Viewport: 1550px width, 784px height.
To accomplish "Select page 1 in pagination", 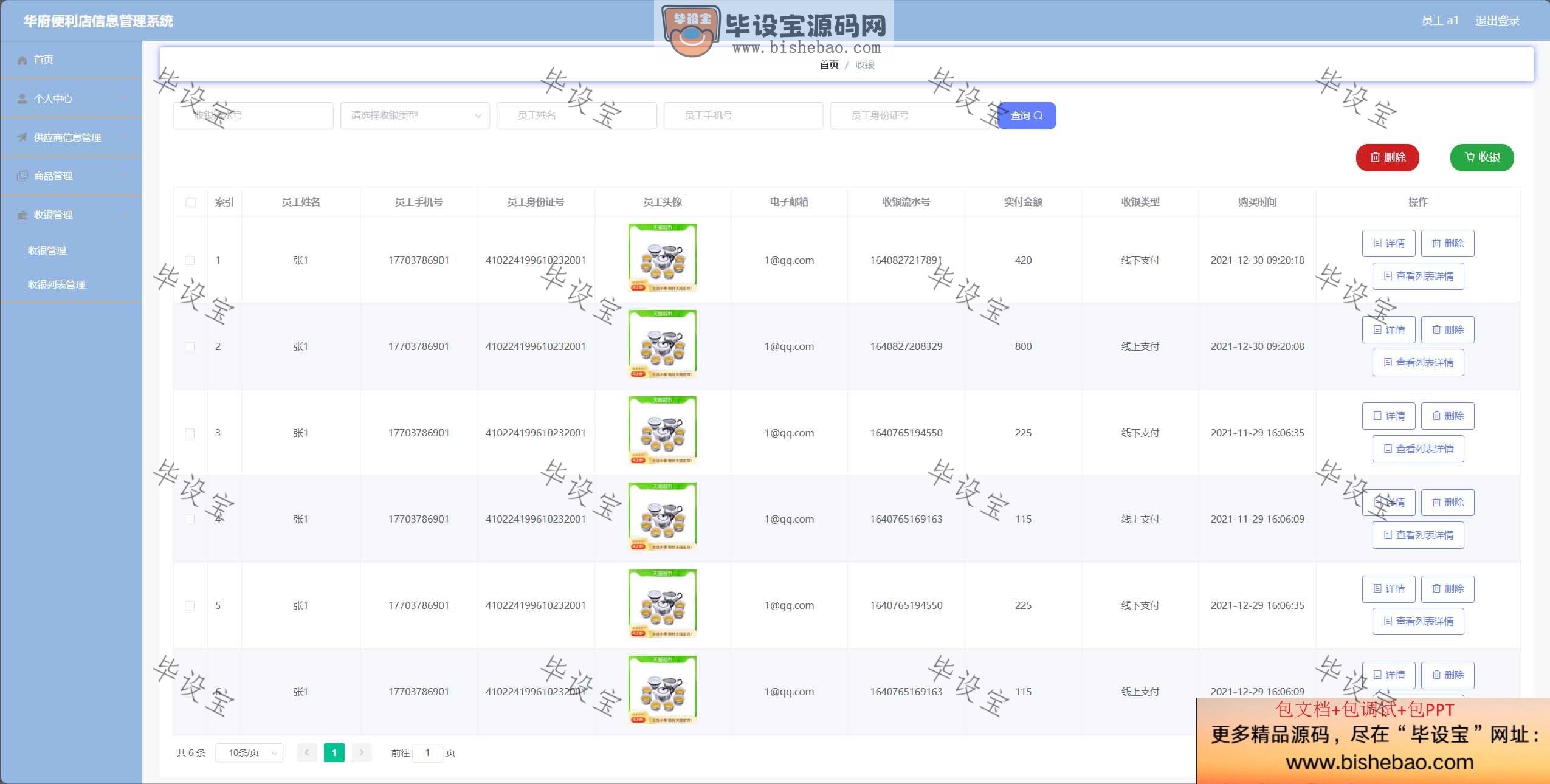I will point(334,752).
